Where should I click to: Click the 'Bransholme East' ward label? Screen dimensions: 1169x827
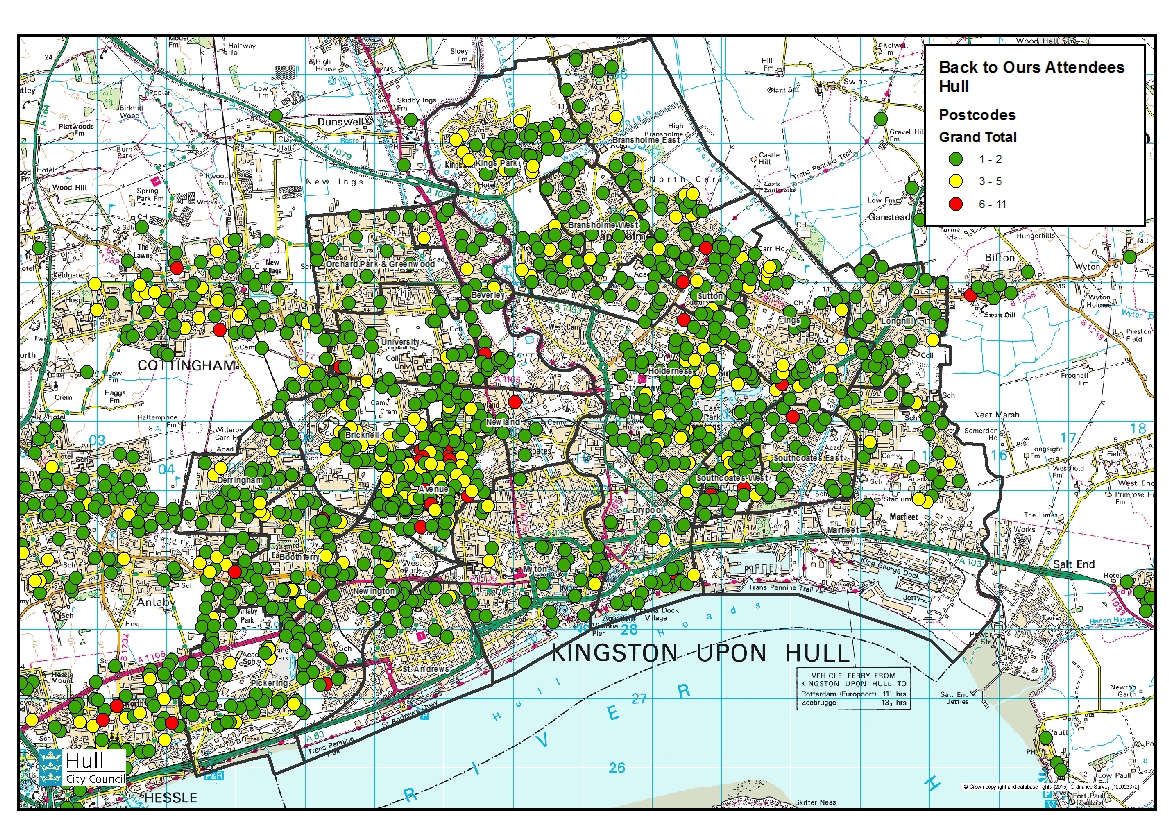pos(646,140)
